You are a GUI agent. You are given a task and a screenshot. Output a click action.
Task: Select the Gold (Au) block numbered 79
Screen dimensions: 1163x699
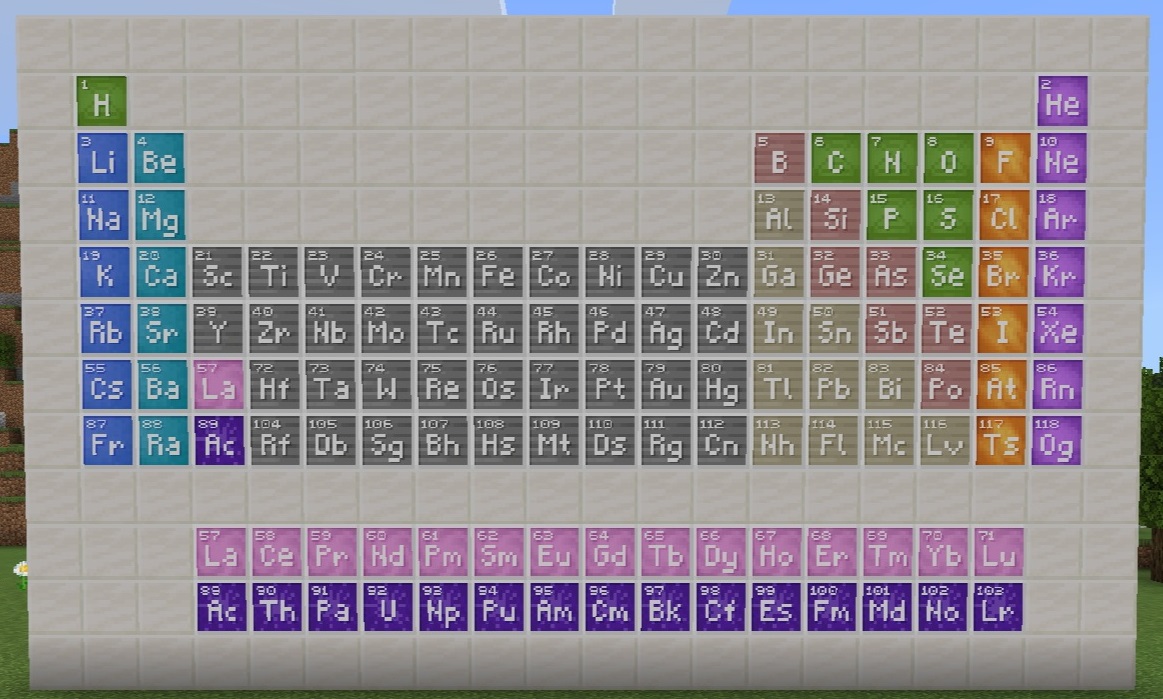coord(666,385)
